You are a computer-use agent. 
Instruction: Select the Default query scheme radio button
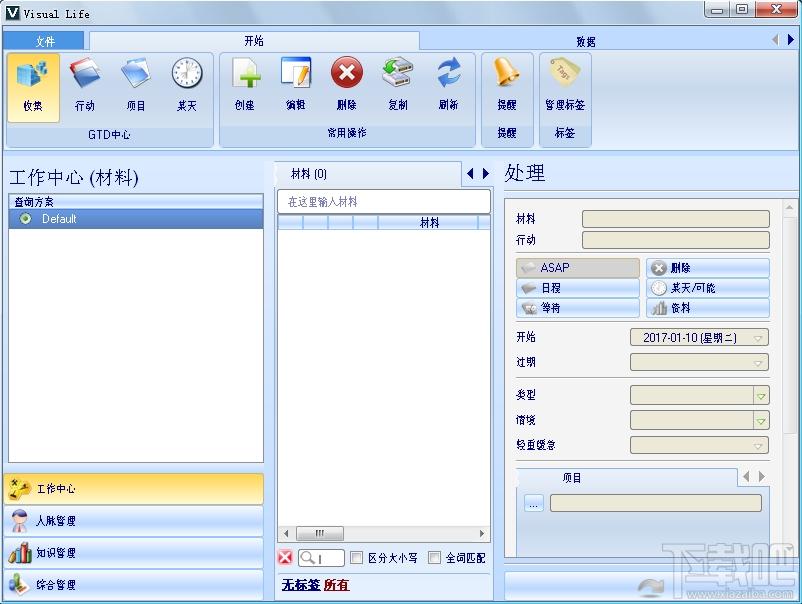click(x=25, y=219)
